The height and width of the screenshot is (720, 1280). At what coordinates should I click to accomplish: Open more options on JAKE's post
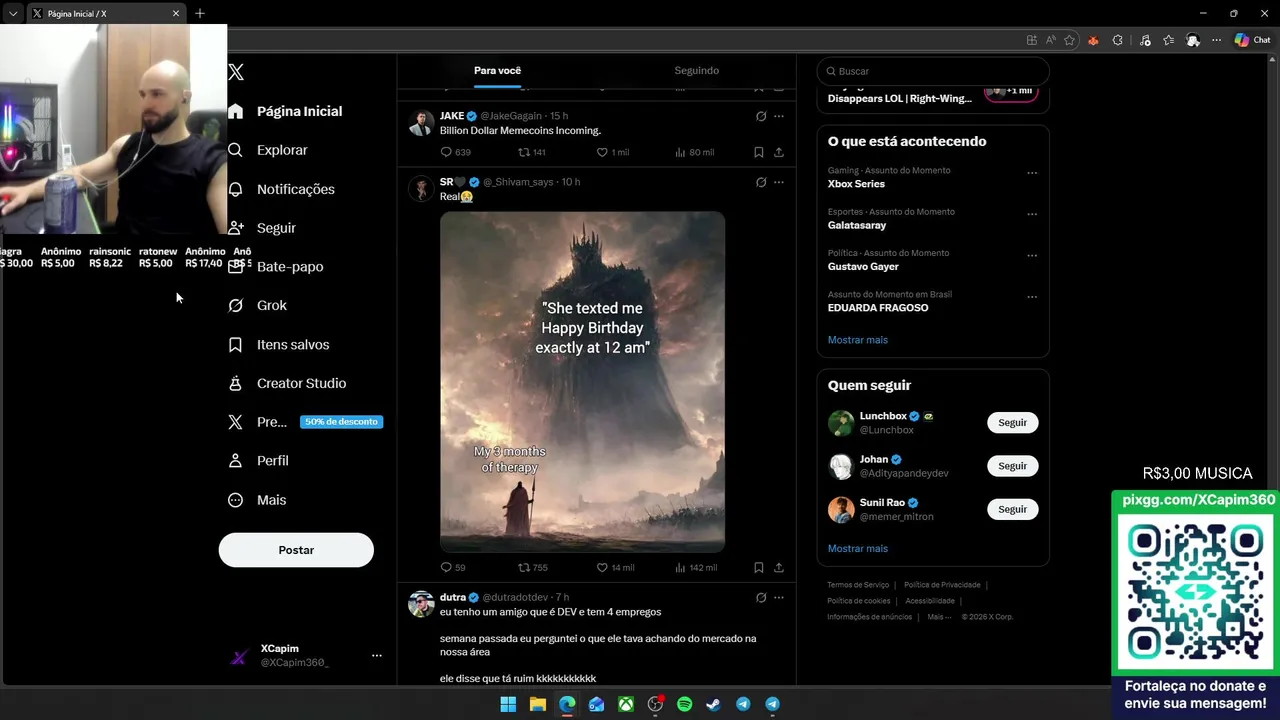(779, 116)
